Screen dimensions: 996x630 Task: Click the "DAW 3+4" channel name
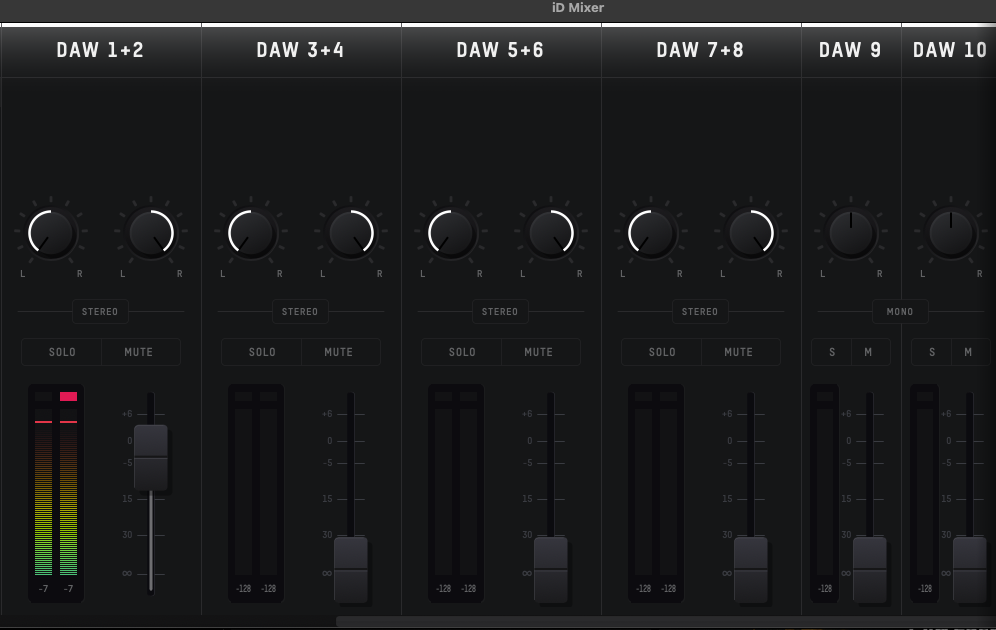click(x=300, y=50)
